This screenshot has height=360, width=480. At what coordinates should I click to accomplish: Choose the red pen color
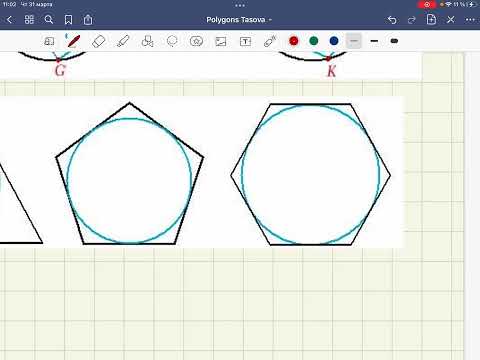tap(294, 41)
